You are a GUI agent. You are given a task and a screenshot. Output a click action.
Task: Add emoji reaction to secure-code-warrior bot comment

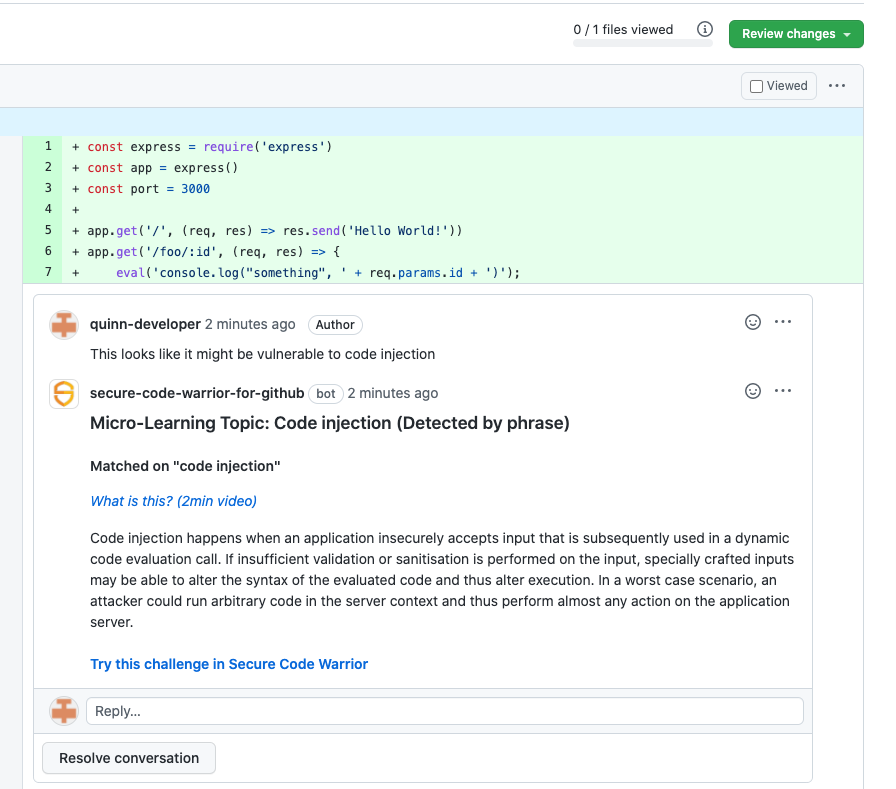(x=753, y=391)
